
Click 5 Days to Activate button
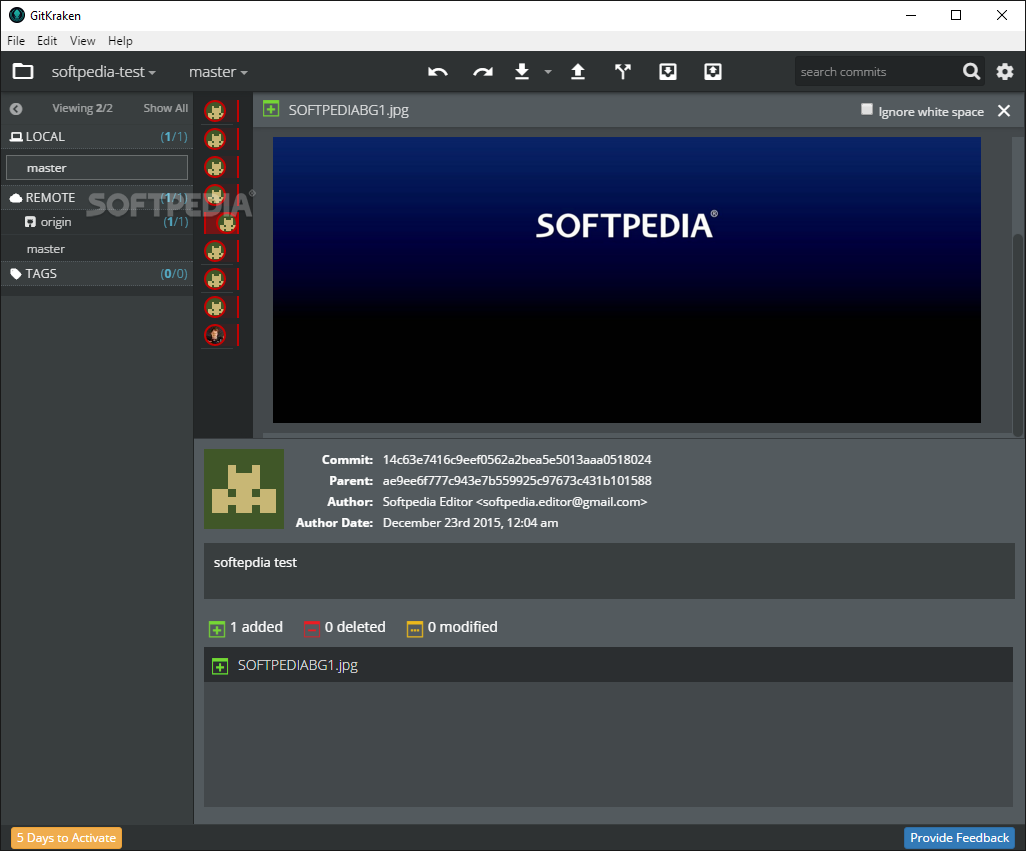[66, 838]
